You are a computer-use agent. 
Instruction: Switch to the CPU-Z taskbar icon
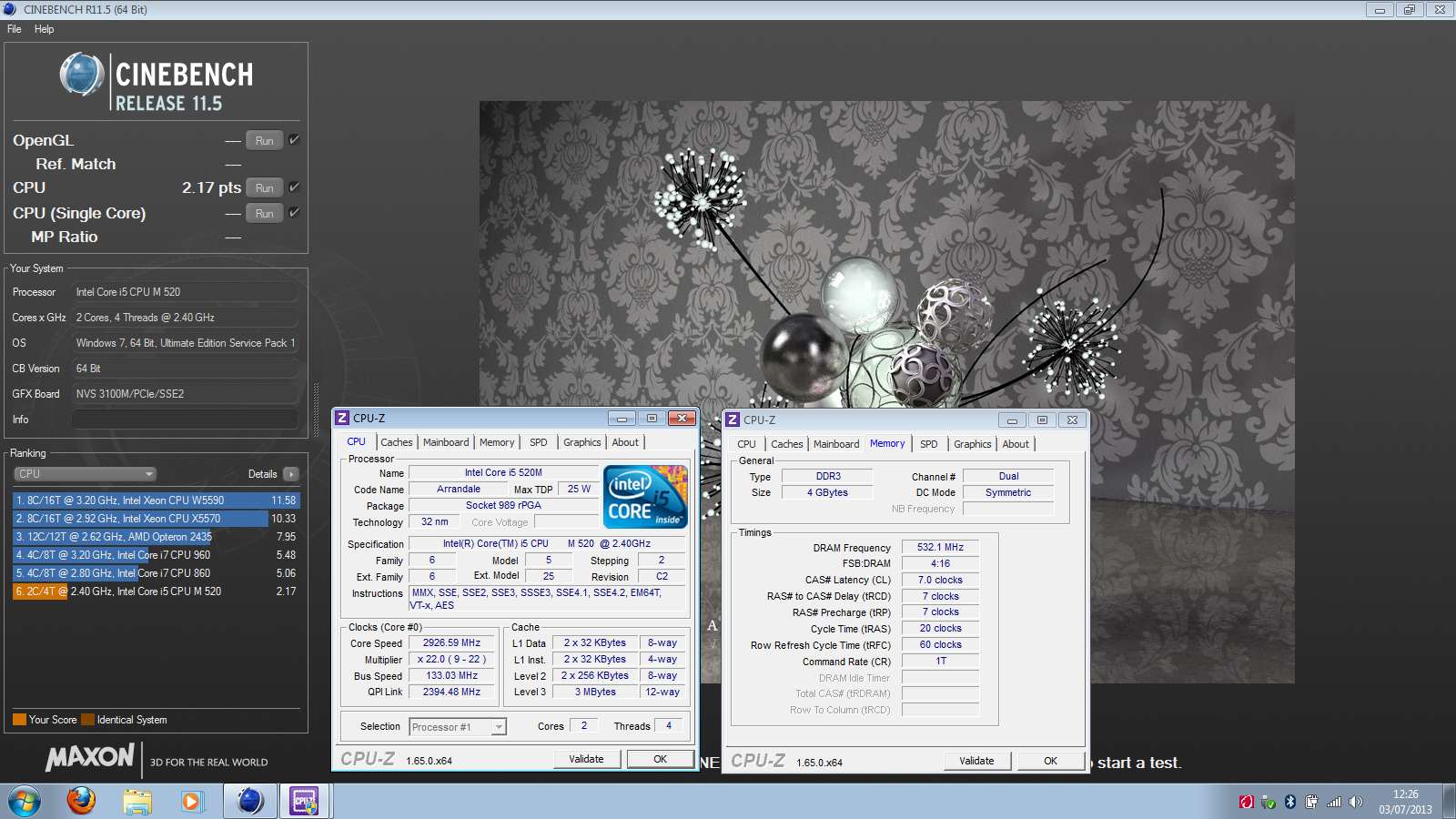point(304,801)
